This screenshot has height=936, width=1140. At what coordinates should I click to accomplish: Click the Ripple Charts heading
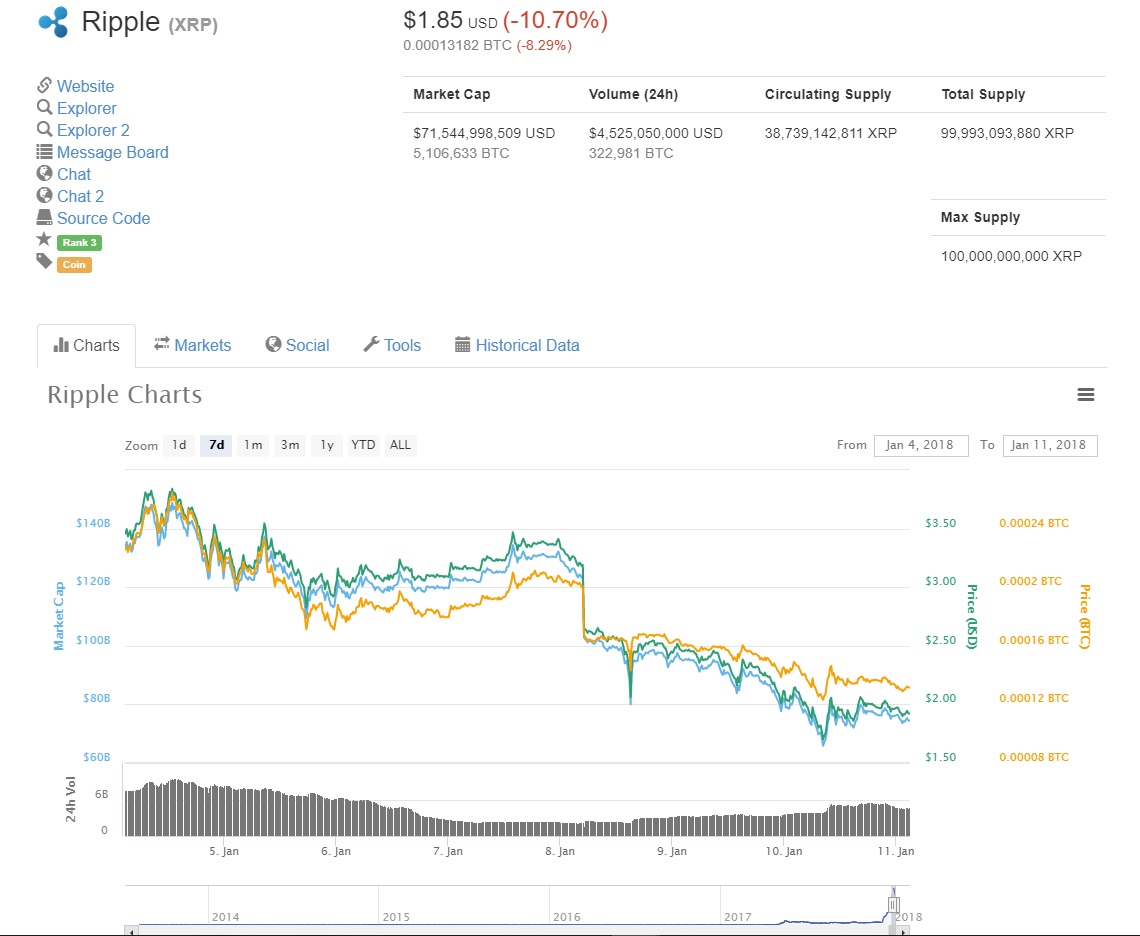click(124, 395)
